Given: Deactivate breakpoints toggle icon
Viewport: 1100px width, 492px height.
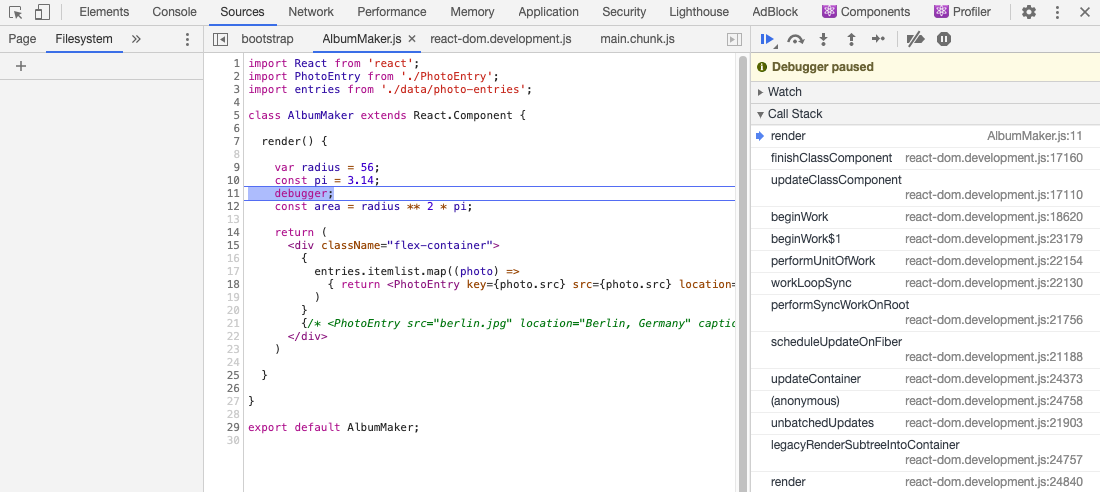Looking at the screenshot, I should tap(915, 39).
